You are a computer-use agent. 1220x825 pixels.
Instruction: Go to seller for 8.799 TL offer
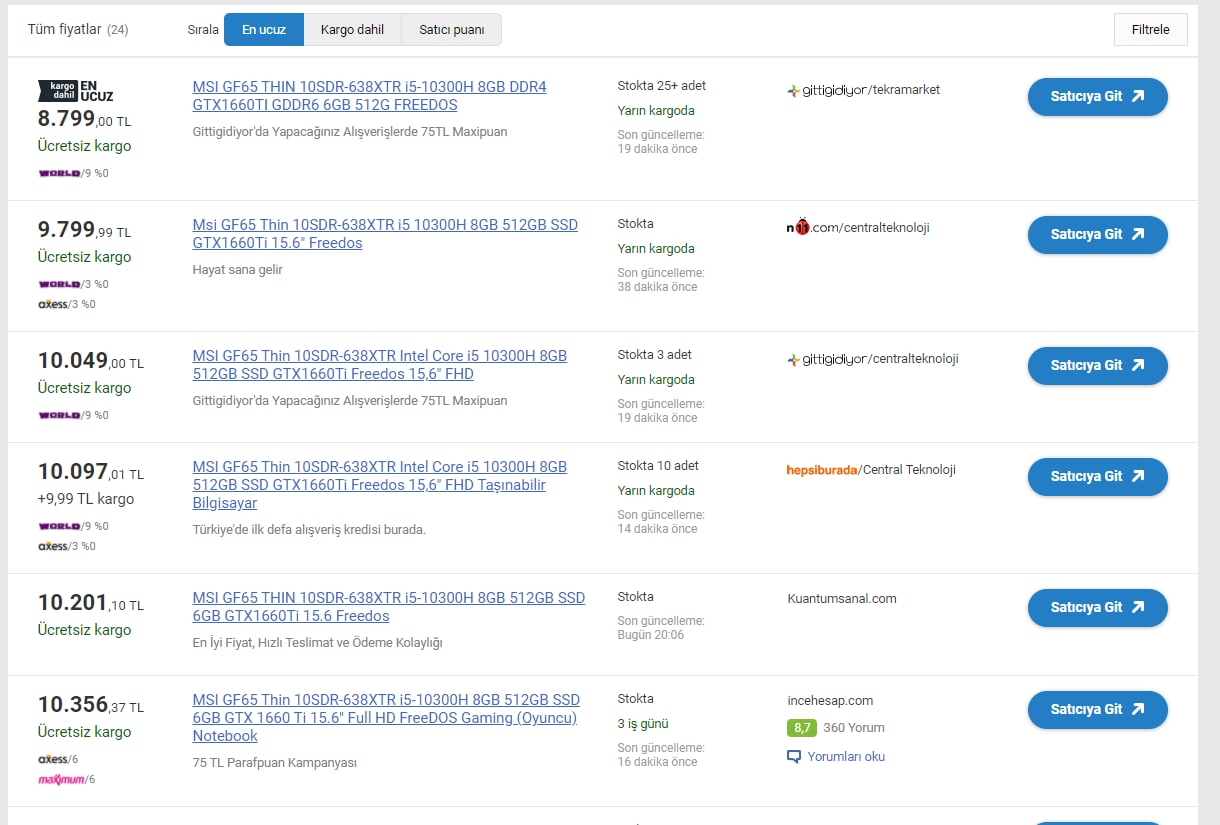coord(1097,97)
